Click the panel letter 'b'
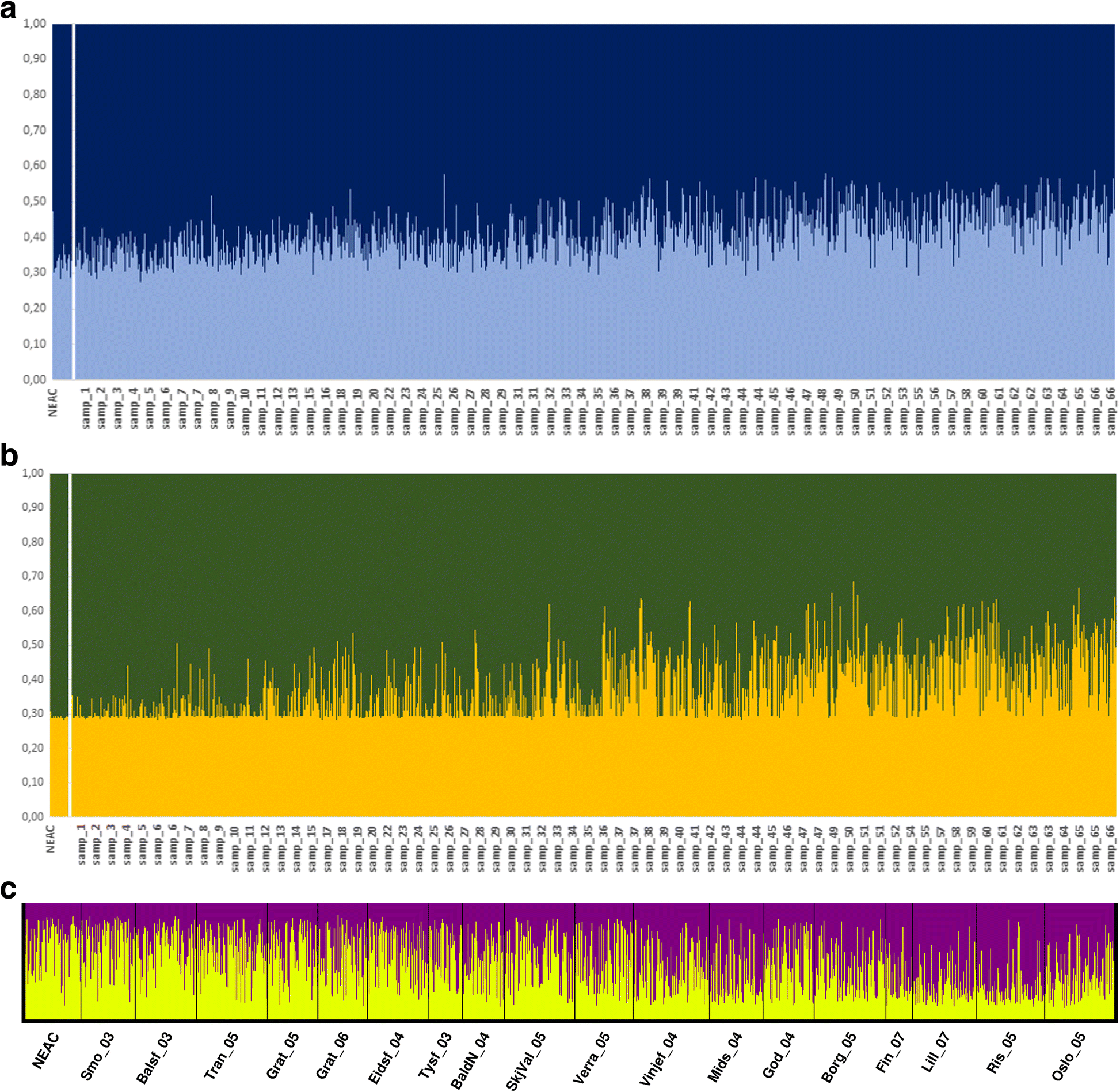 point(9,456)
